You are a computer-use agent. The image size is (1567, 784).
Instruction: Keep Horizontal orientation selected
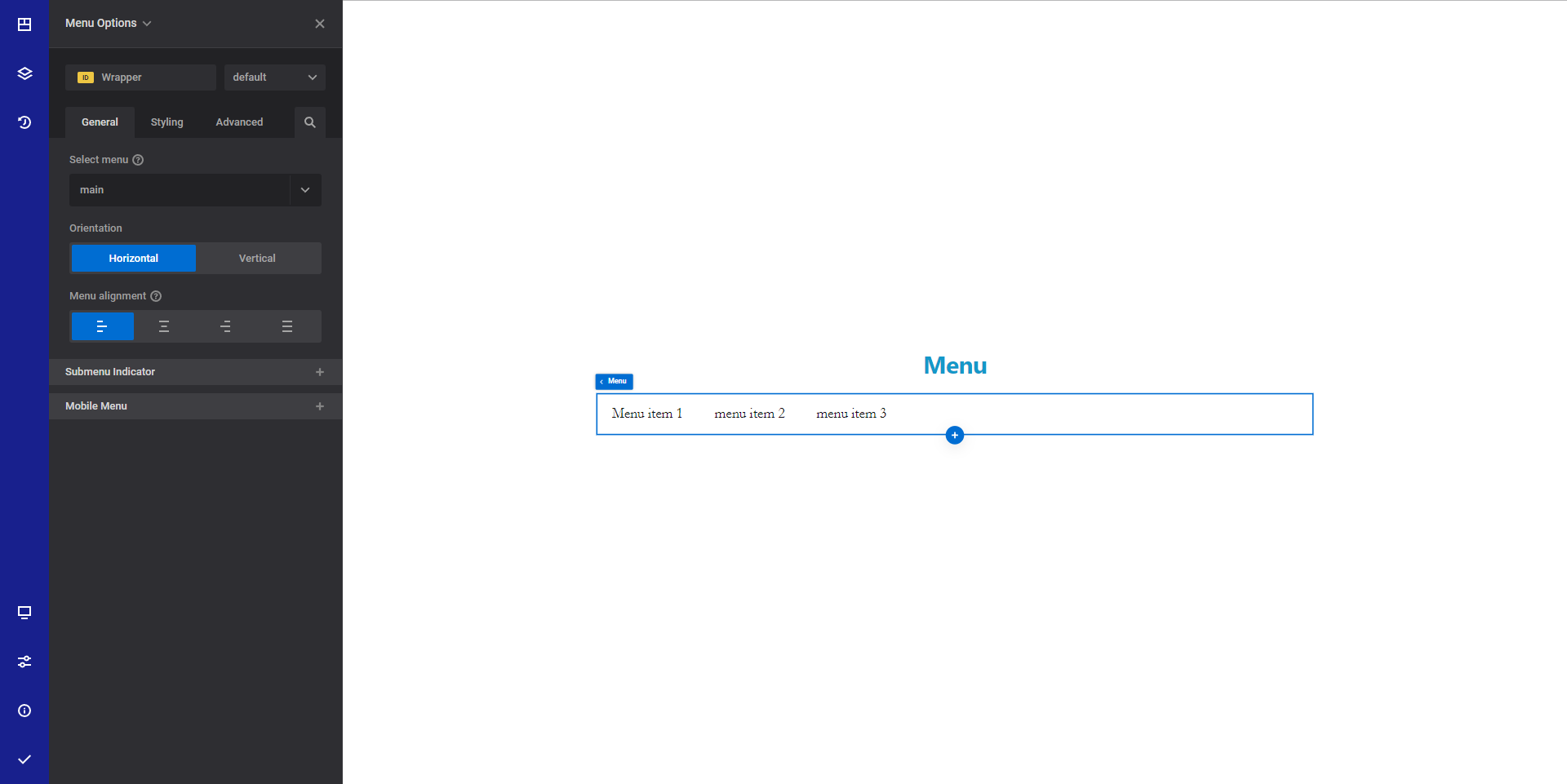133,258
